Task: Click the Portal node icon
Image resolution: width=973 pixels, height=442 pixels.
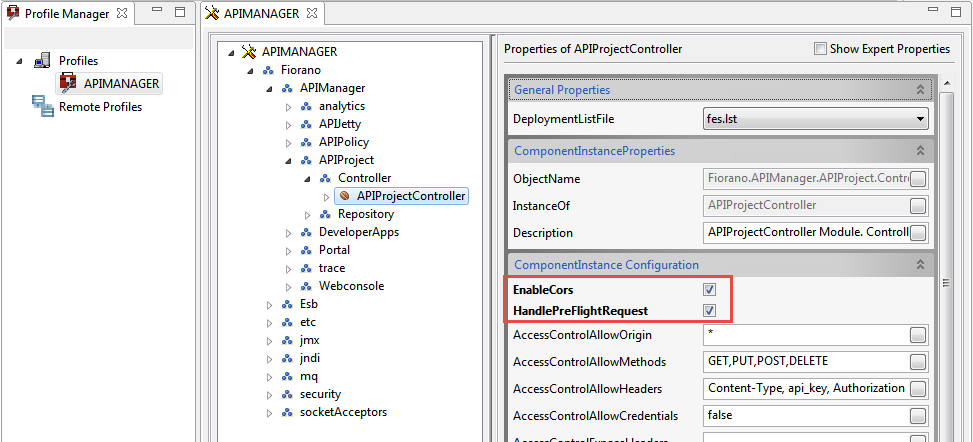Action: (x=306, y=250)
